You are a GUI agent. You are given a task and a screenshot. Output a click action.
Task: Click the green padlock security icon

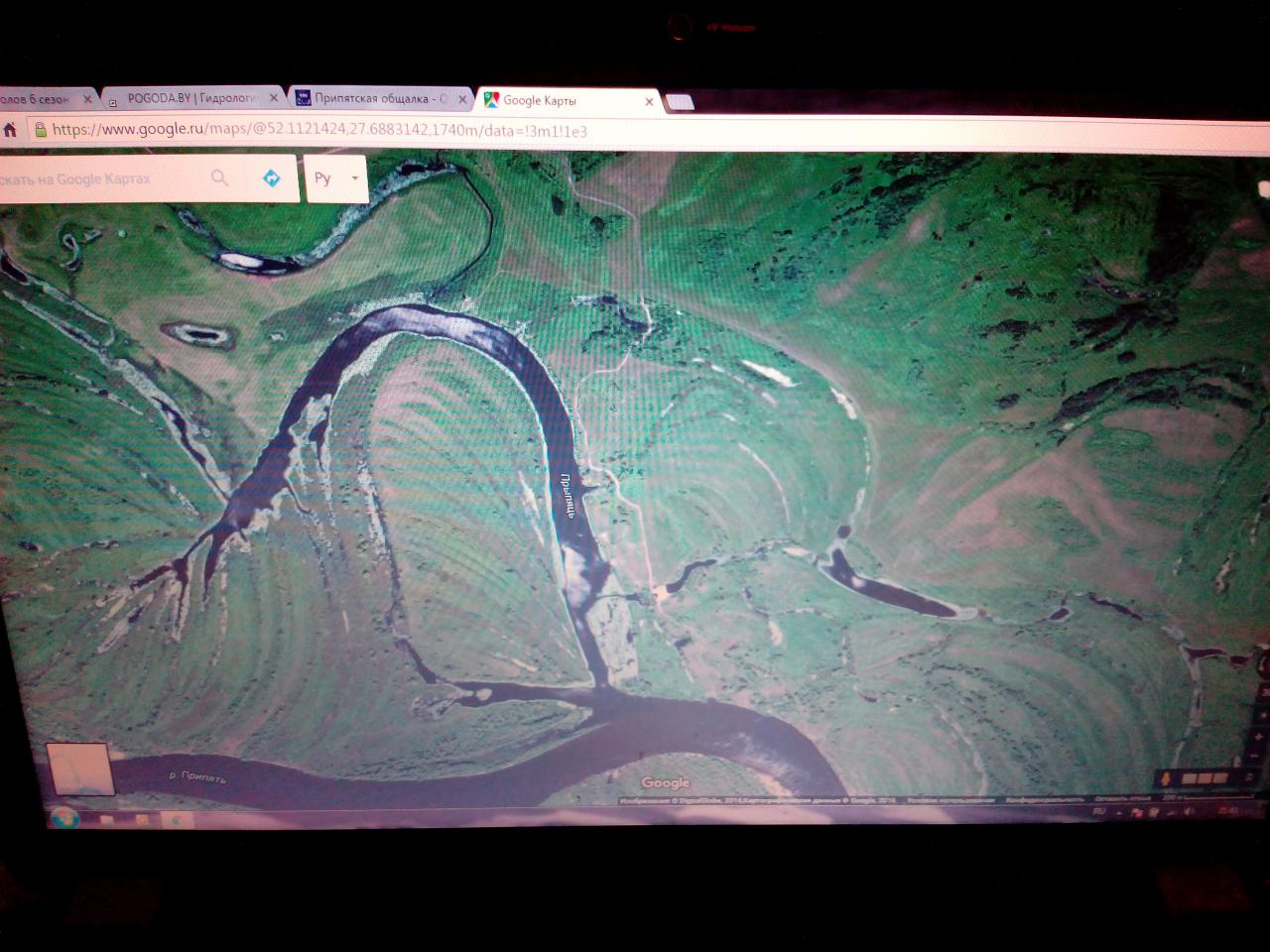40,130
